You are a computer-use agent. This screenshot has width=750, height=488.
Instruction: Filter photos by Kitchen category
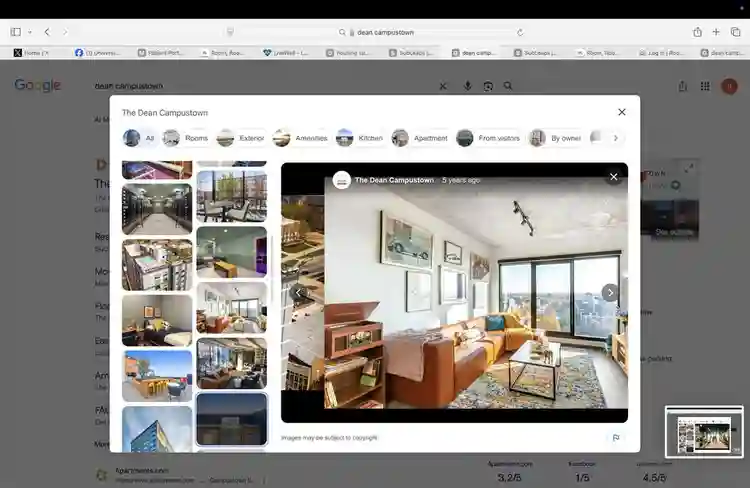(360, 138)
